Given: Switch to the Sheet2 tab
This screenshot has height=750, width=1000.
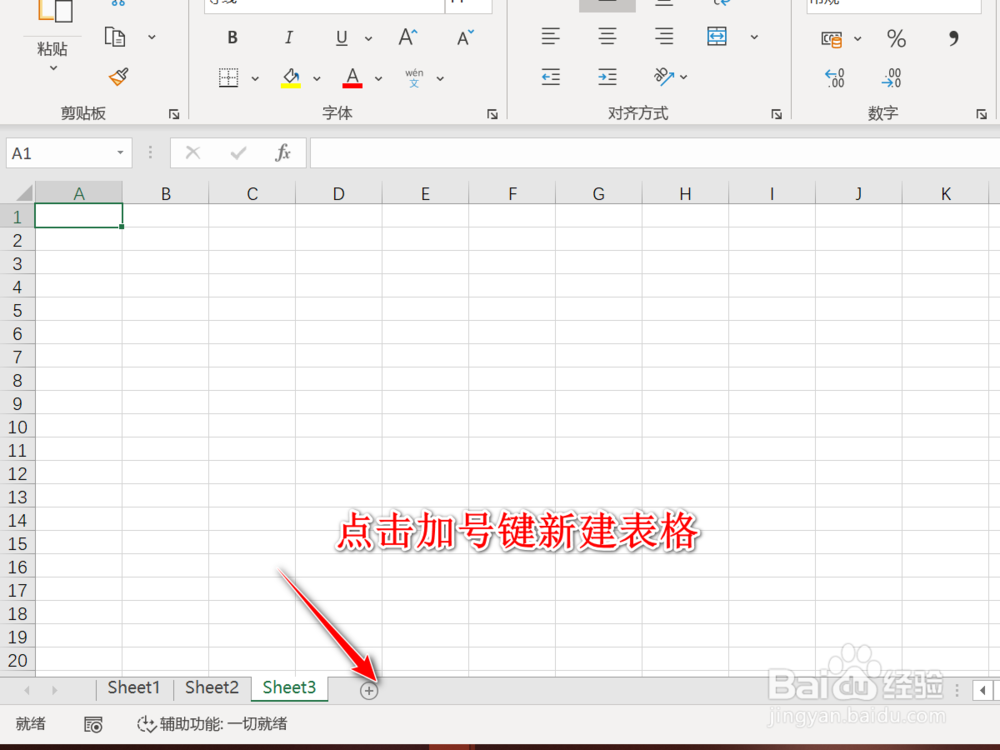Looking at the screenshot, I should coord(211,688).
